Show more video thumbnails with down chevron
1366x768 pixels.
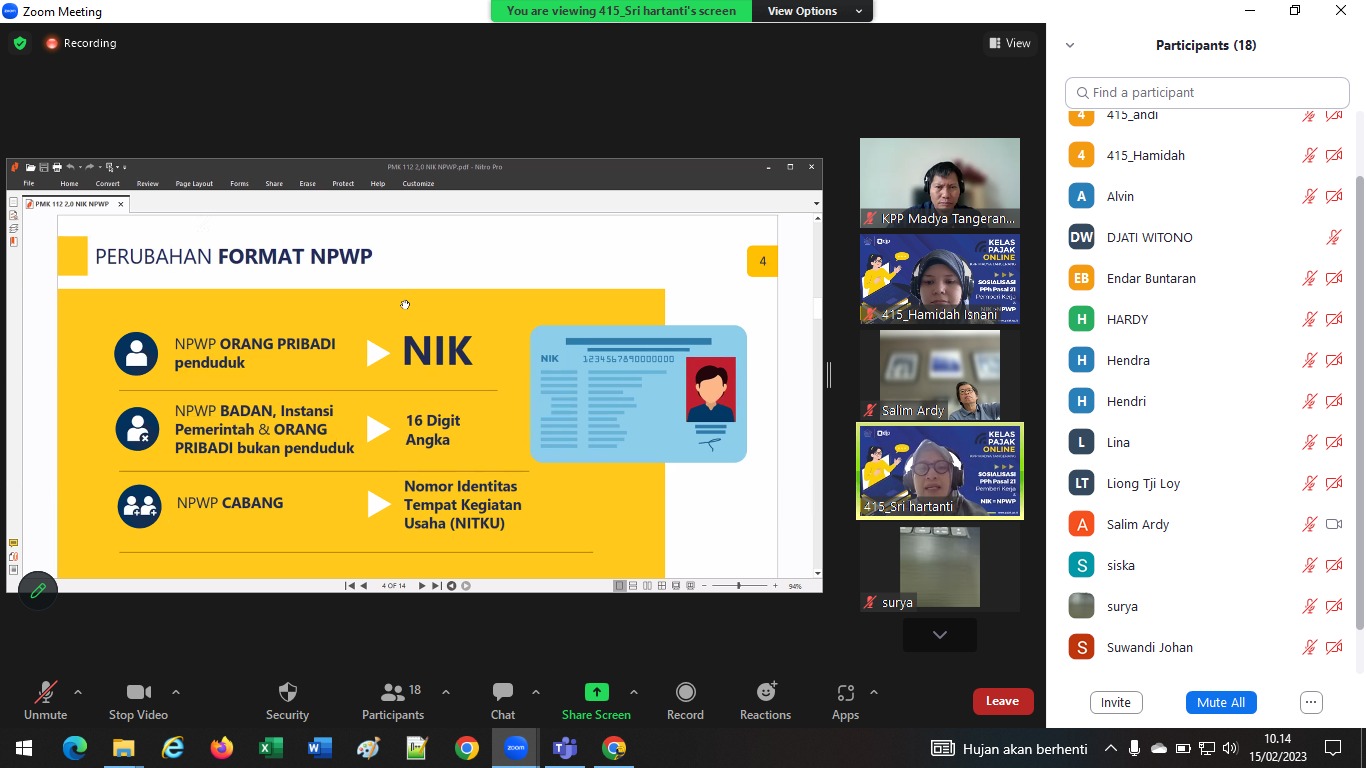coord(939,635)
